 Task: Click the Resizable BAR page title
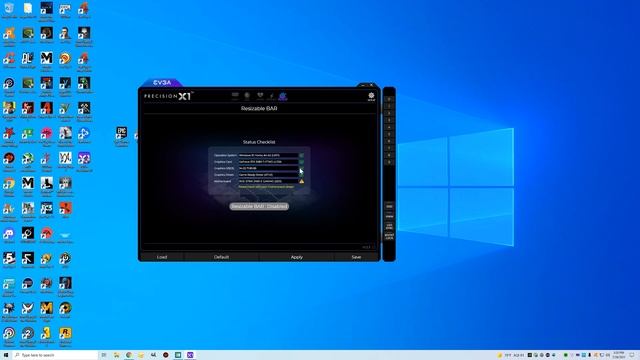259,109
